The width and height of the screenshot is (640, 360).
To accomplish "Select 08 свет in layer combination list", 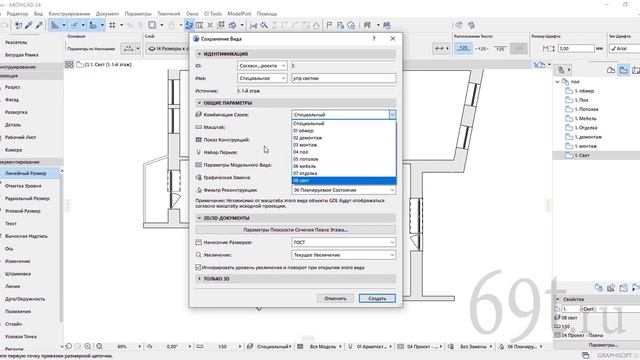I will 344,180.
